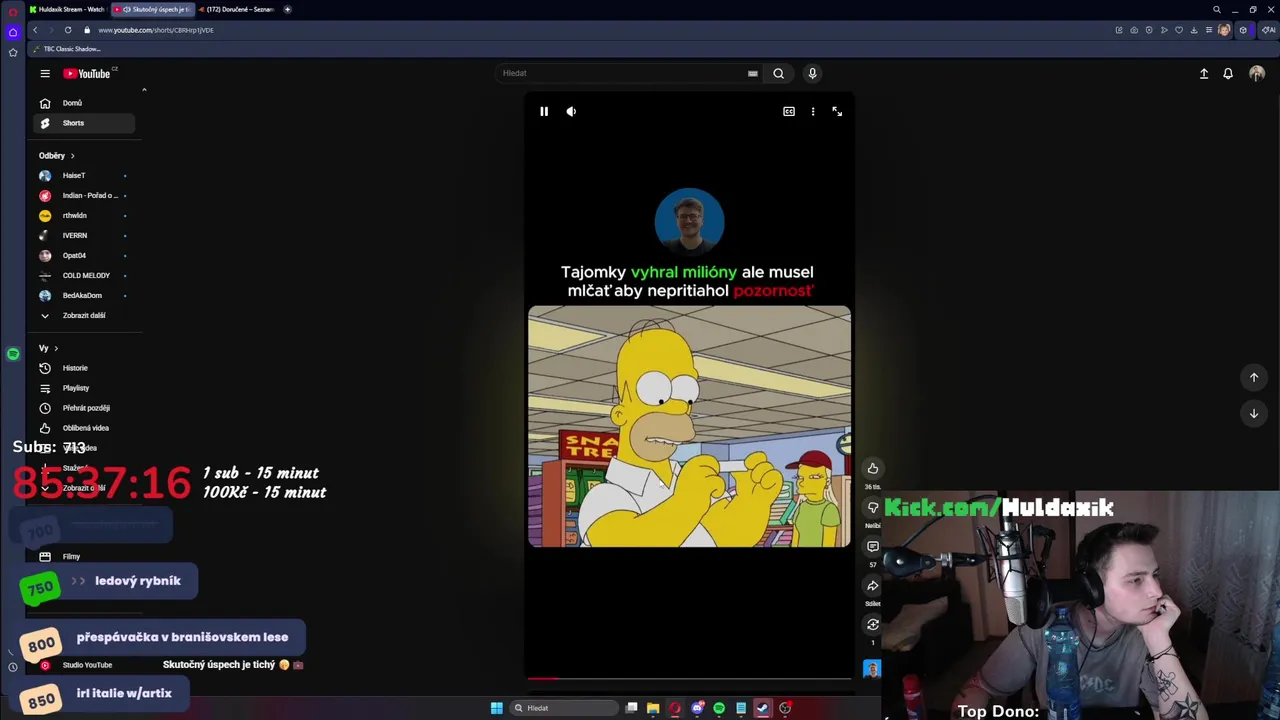Open the browser tab search magnifier
This screenshot has height=720, width=1280.
[x=1217, y=9]
